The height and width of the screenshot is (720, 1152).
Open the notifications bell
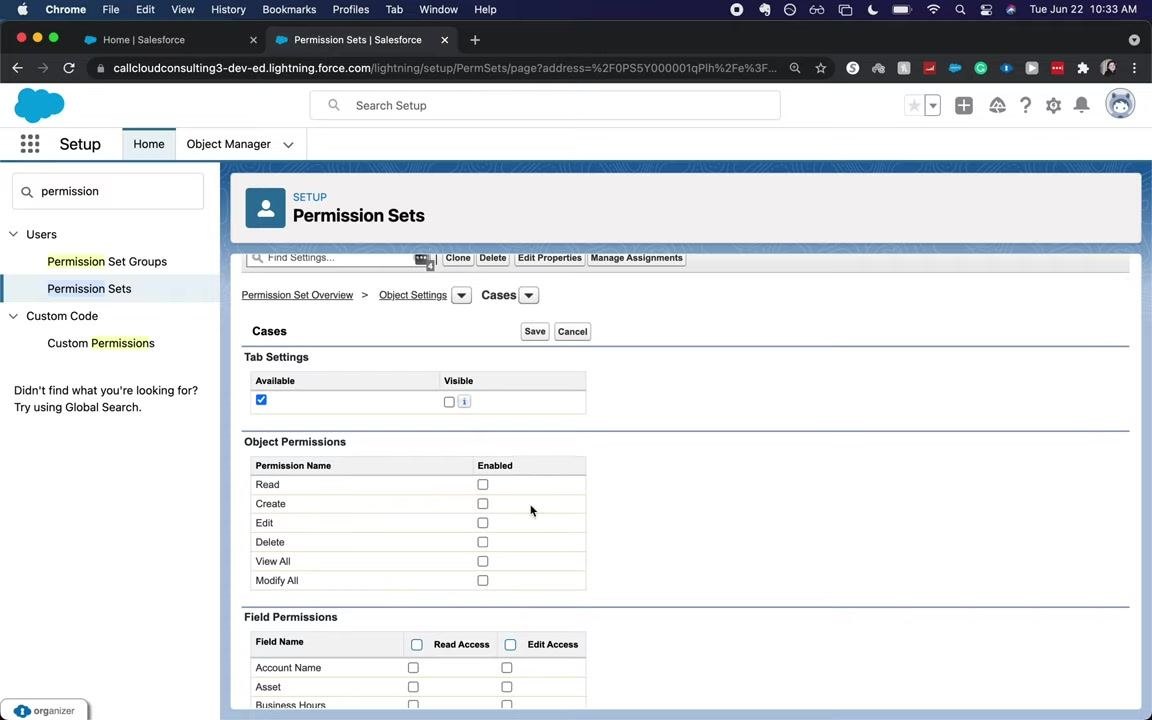[x=1081, y=106]
